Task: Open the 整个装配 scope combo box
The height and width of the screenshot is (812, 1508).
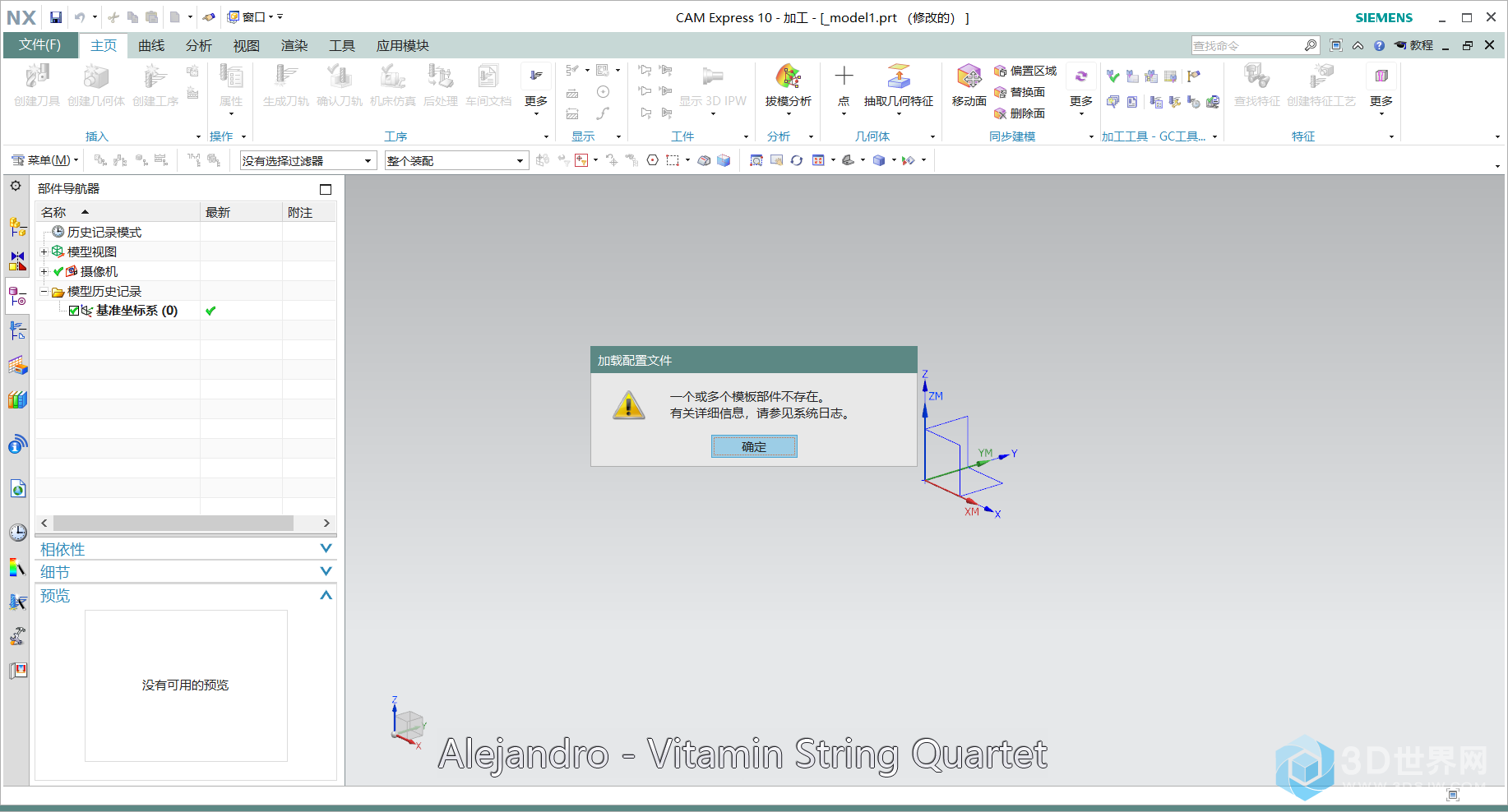Action: [456, 161]
